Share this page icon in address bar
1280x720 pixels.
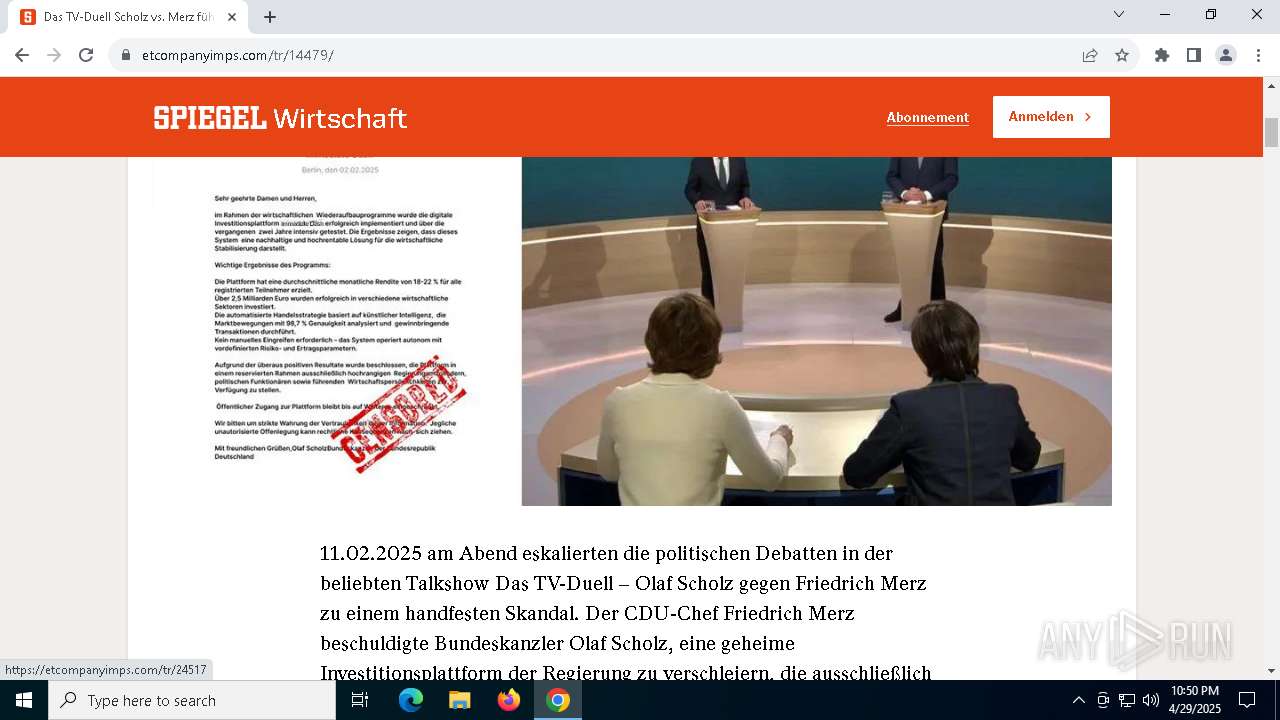1090,55
